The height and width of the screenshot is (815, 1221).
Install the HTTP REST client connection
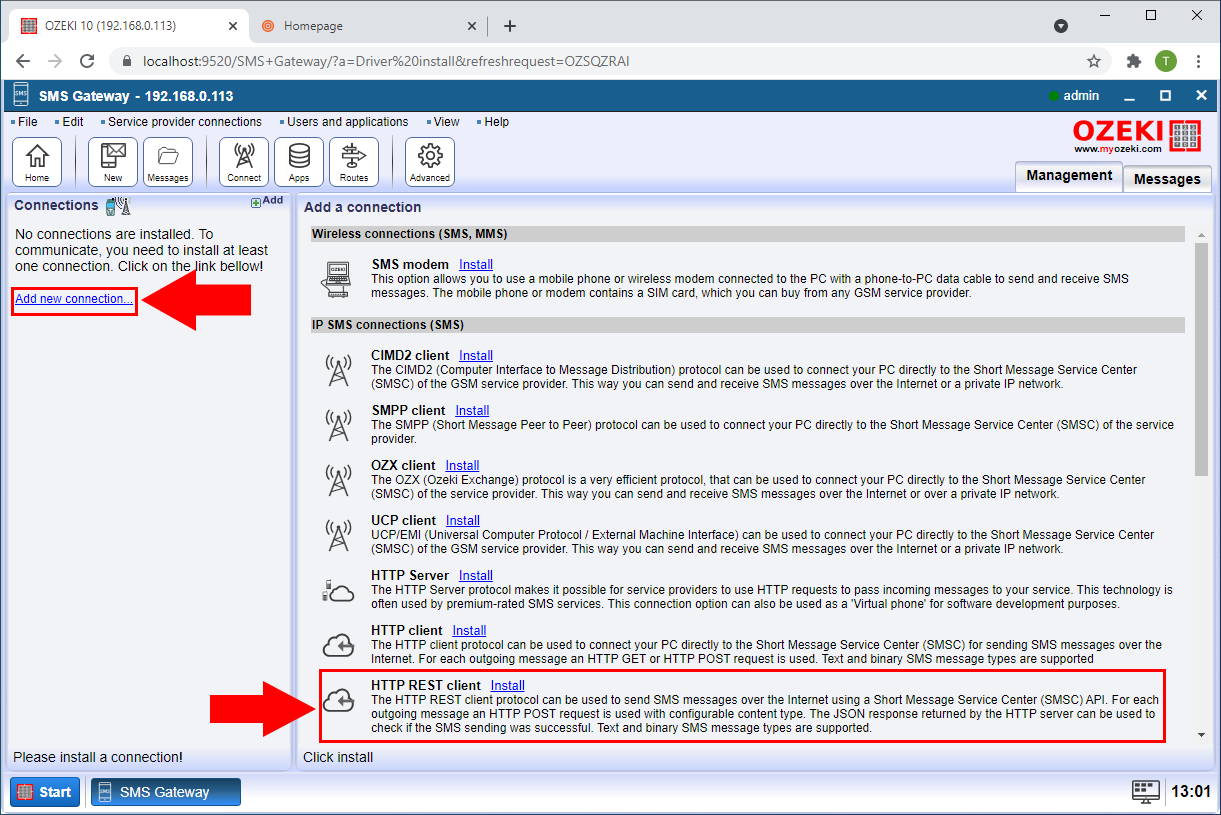click(x=508, y=685)
